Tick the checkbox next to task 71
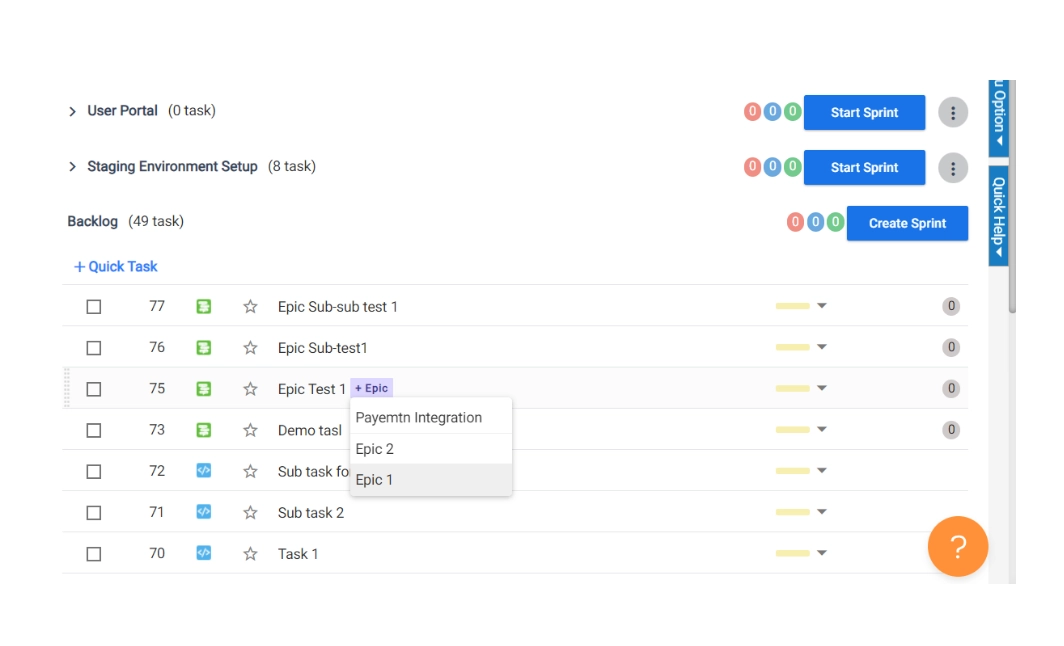 click(94, 513)
